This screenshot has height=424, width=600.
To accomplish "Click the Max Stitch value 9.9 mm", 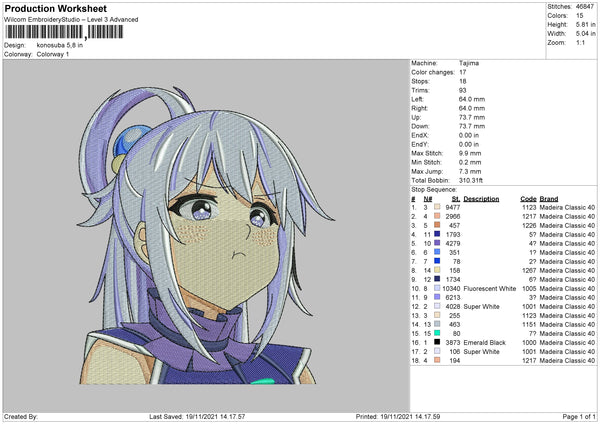I will coord(470,153).
